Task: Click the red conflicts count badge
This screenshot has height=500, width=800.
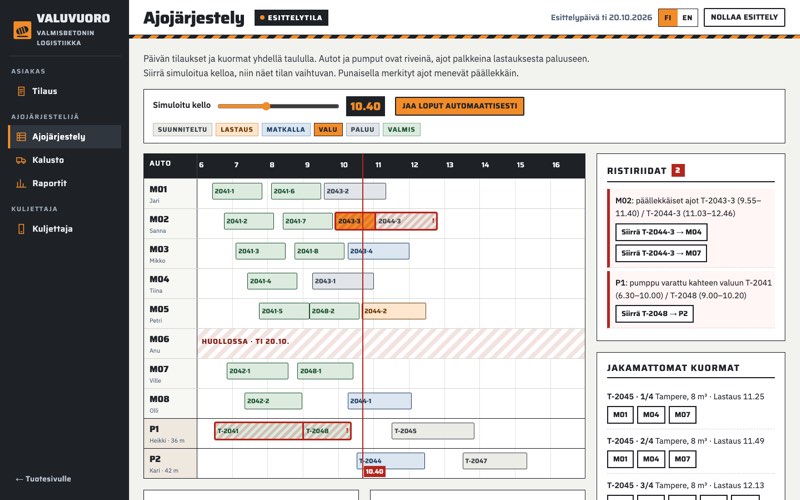Action: (678, 170)
